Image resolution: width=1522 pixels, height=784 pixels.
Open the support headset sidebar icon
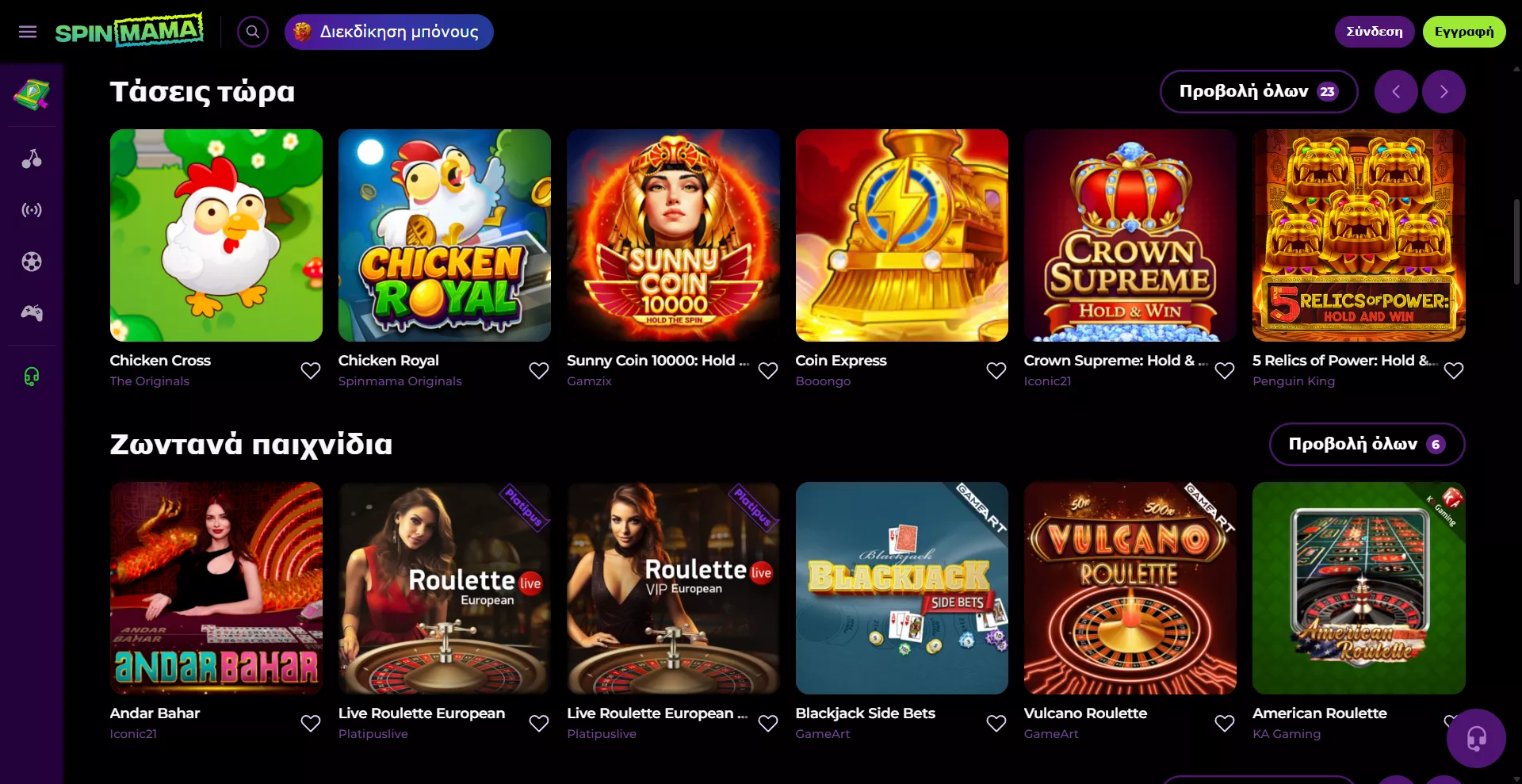click(32, 377)
